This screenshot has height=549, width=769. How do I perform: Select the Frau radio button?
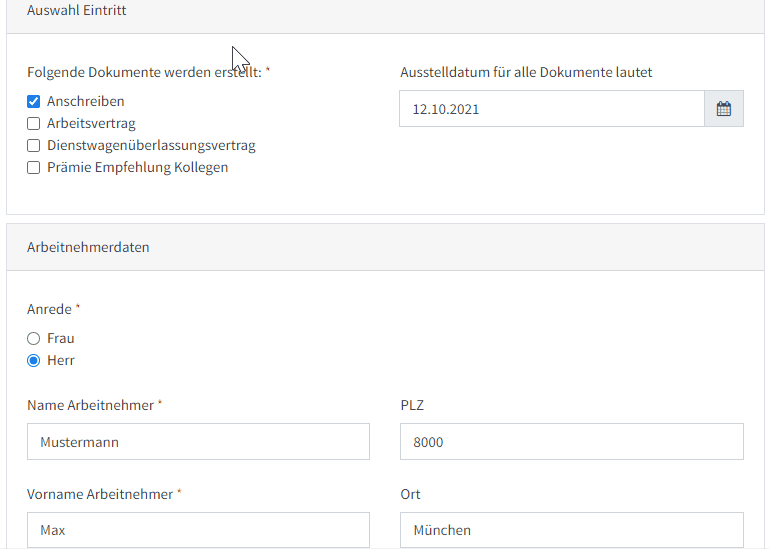click(x=34, y=338)
